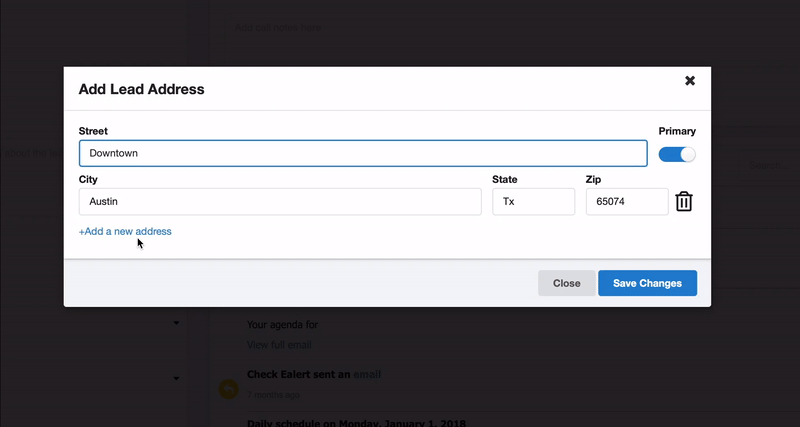Close the Add Lead Address dialog with X
Viewport: 800px width, 427px height.
[x=690, y=81]
